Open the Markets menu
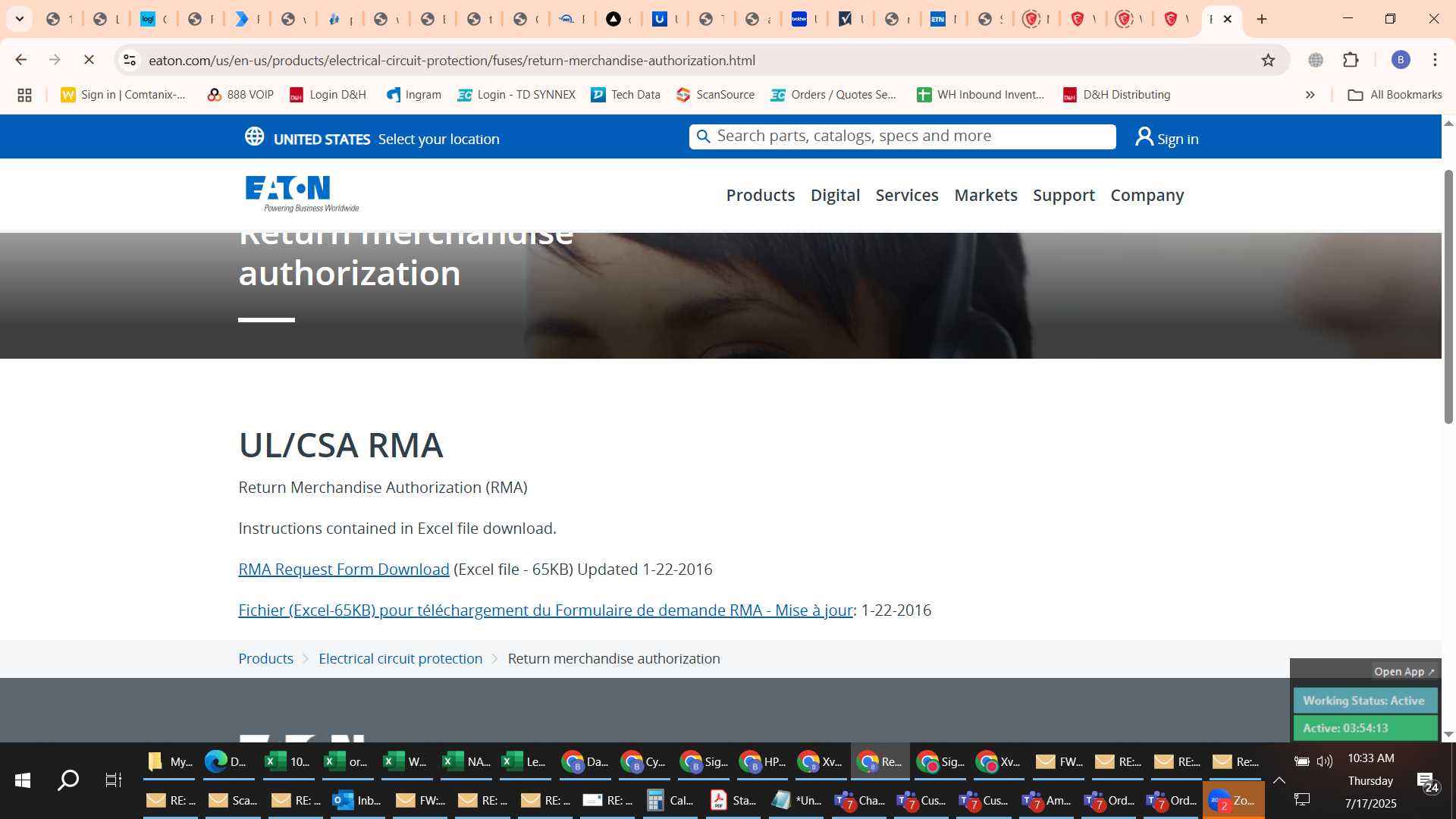1456x819 pixels. point(986,196)
